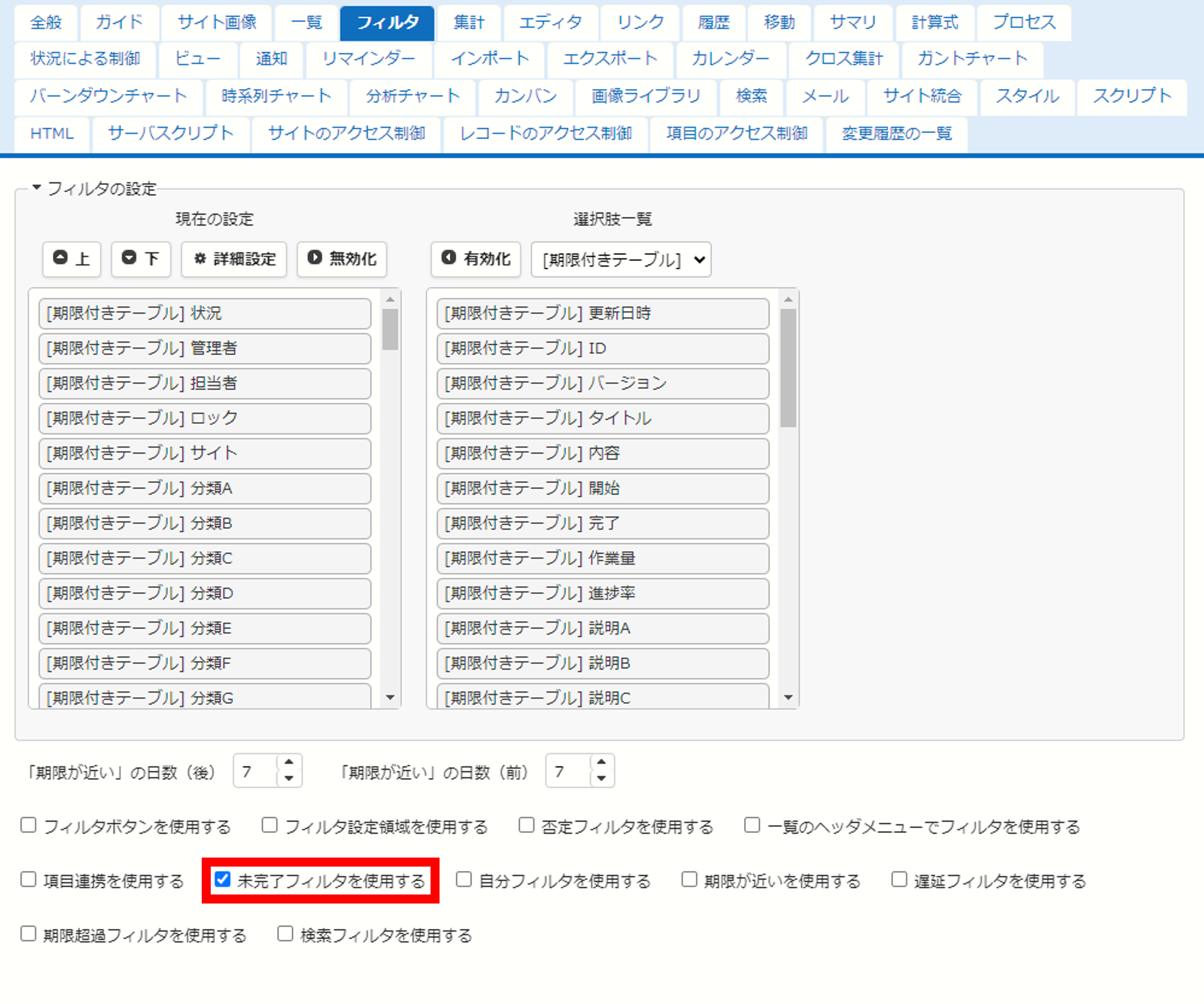Image resolution: width=1204 pixels, height=1004 pixels.
Task: Click the 上 (move up) button
Action: click(72, 259)
